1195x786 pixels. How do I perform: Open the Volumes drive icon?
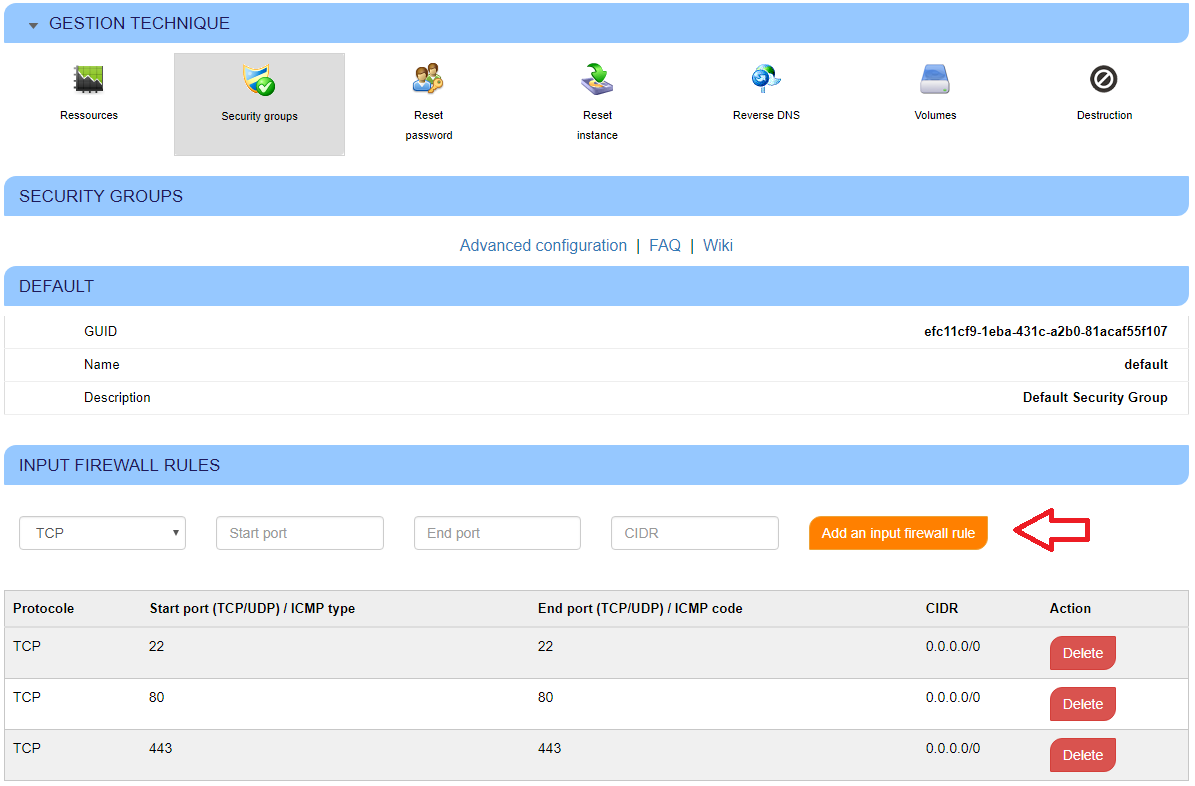point(935,79)
